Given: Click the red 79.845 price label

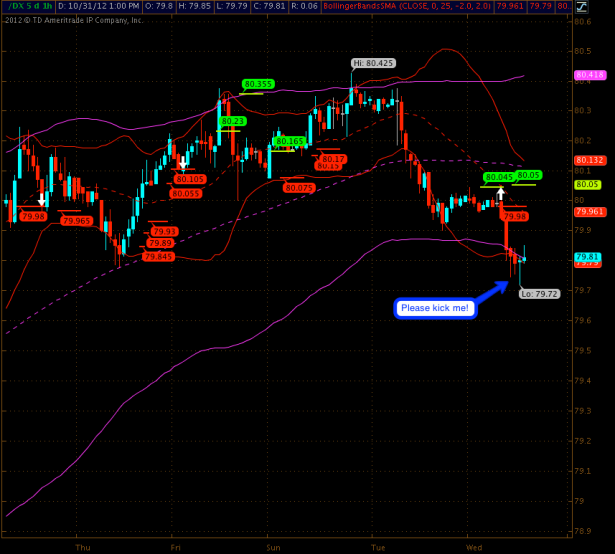Looking at the screenshot, I should point(158,257).
